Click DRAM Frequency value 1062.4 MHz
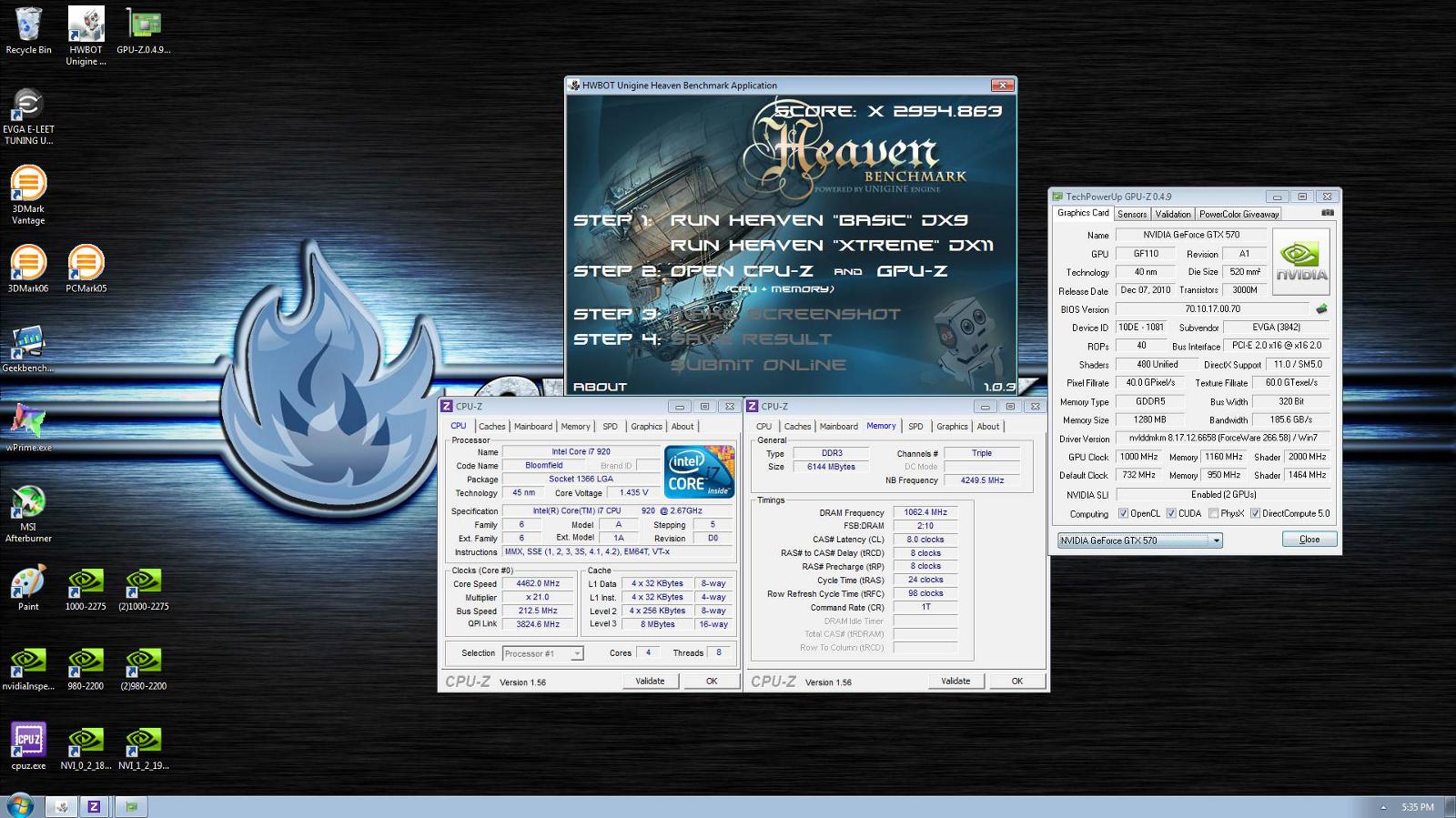 925,512
